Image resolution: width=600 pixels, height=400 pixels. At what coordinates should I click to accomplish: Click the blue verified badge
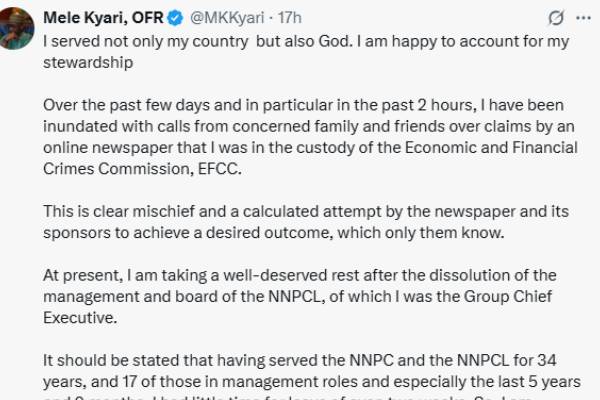176,18
